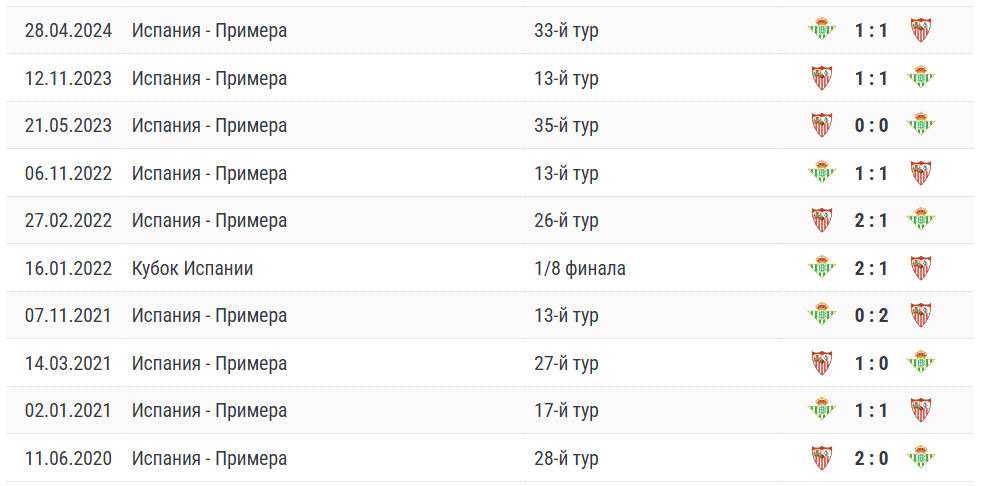990x486 pixels.
Task: Click the Sevilla crest in the 06.11.2022 match row
Action: click(920, 173)
